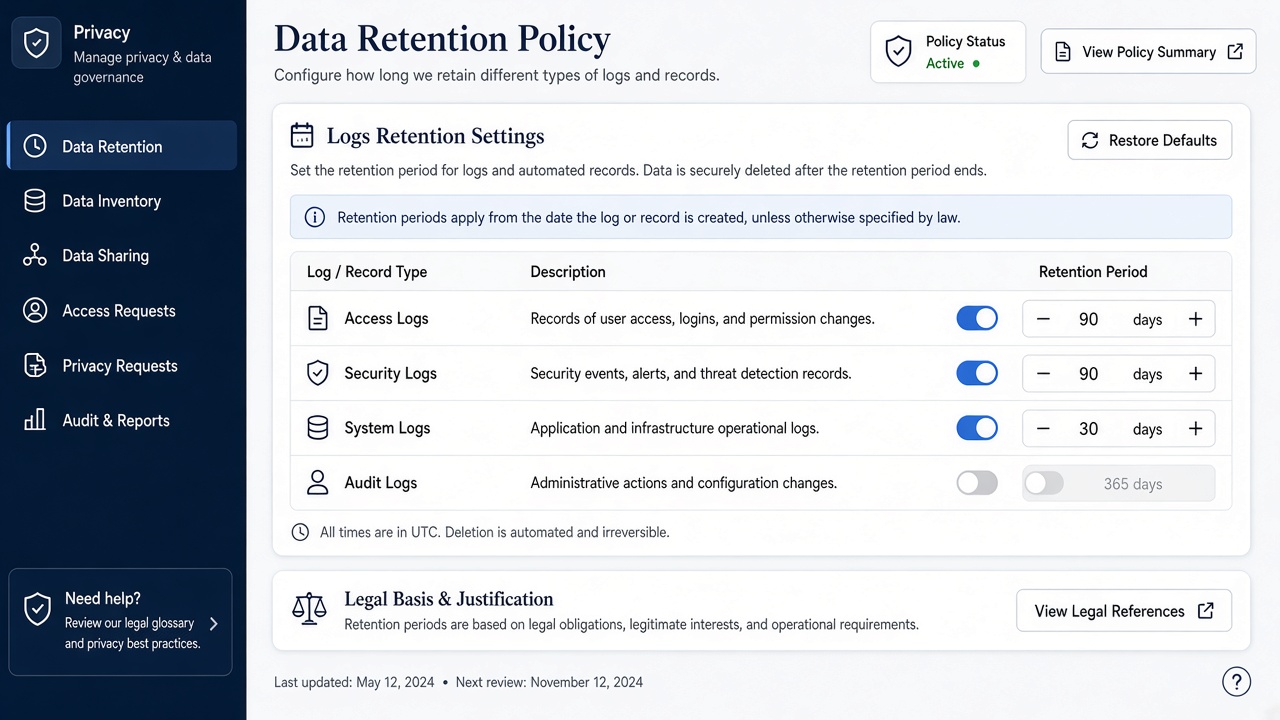Increase Security Logs retention days
The height and width of the screenshot is (720, 1280).
(x=1195, y=374)
